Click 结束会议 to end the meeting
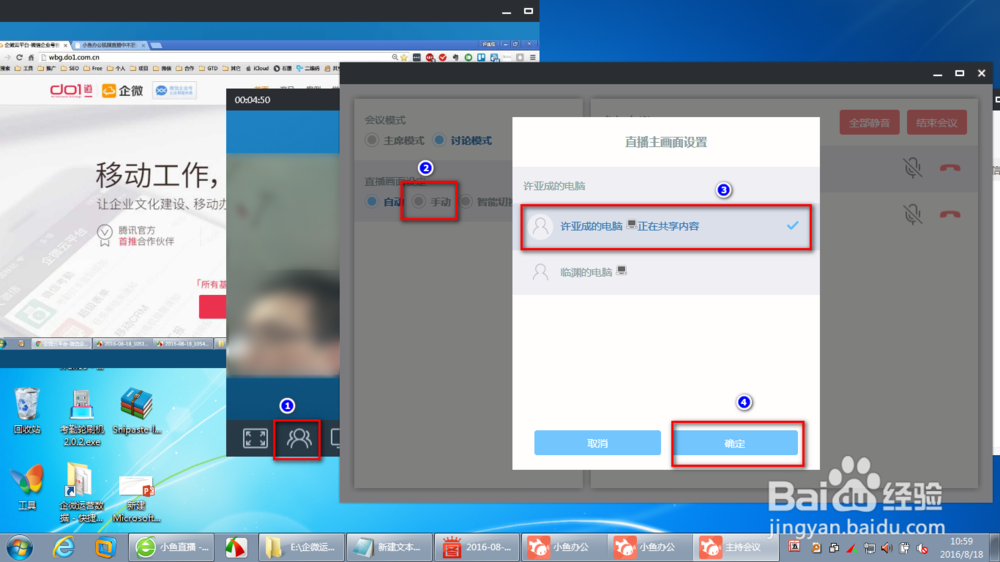 tap(937, 122)
